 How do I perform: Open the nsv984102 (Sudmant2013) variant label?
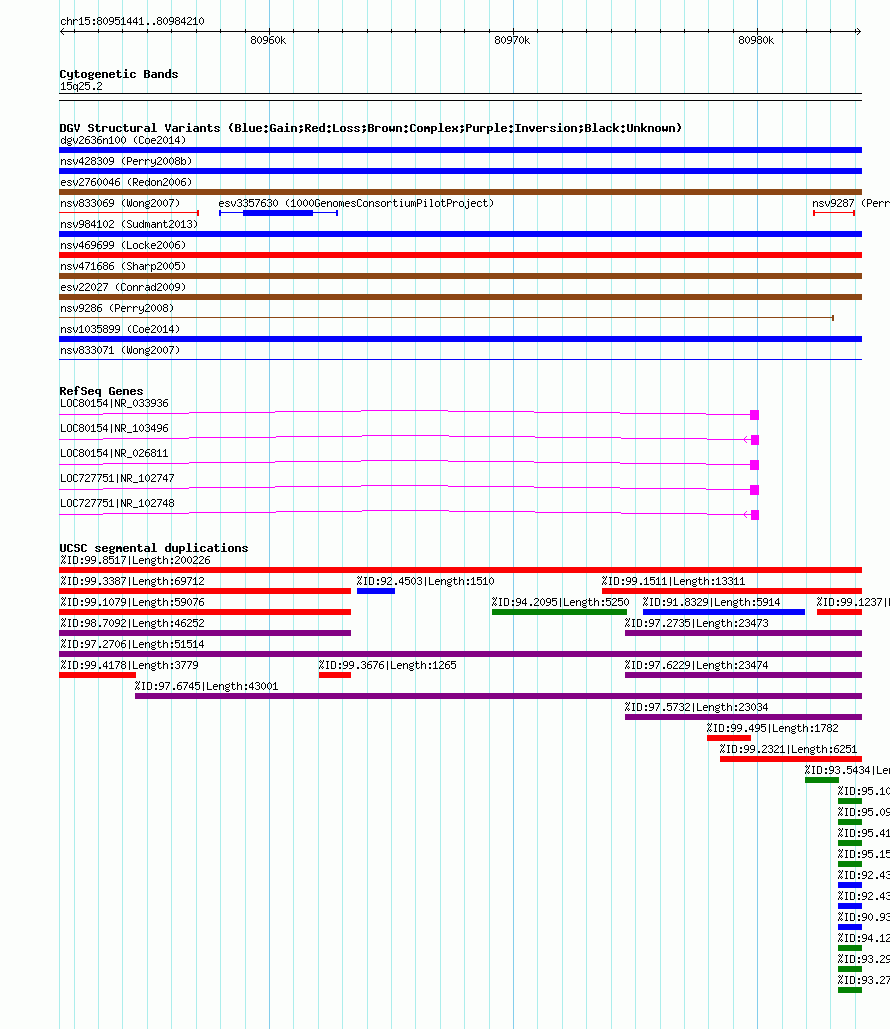[x=129, y=224]
